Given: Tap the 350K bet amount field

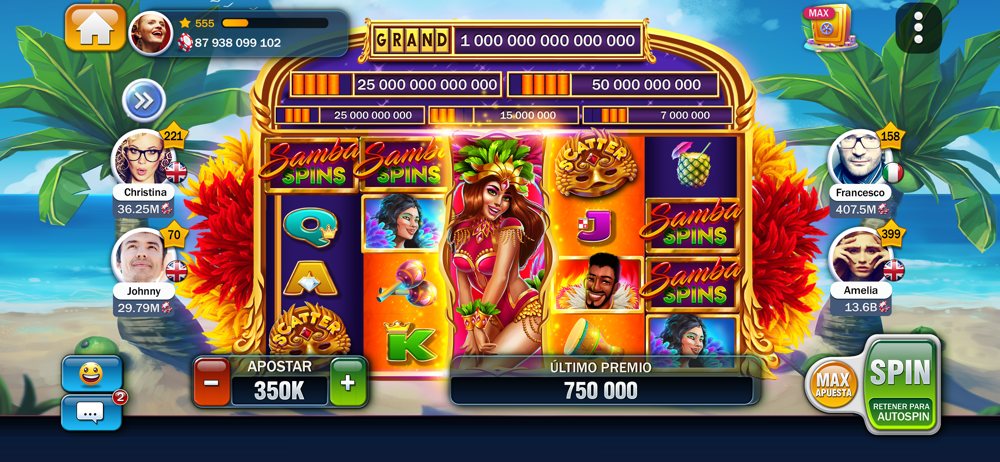Looking at the screenshot, I should click(279, 391).
